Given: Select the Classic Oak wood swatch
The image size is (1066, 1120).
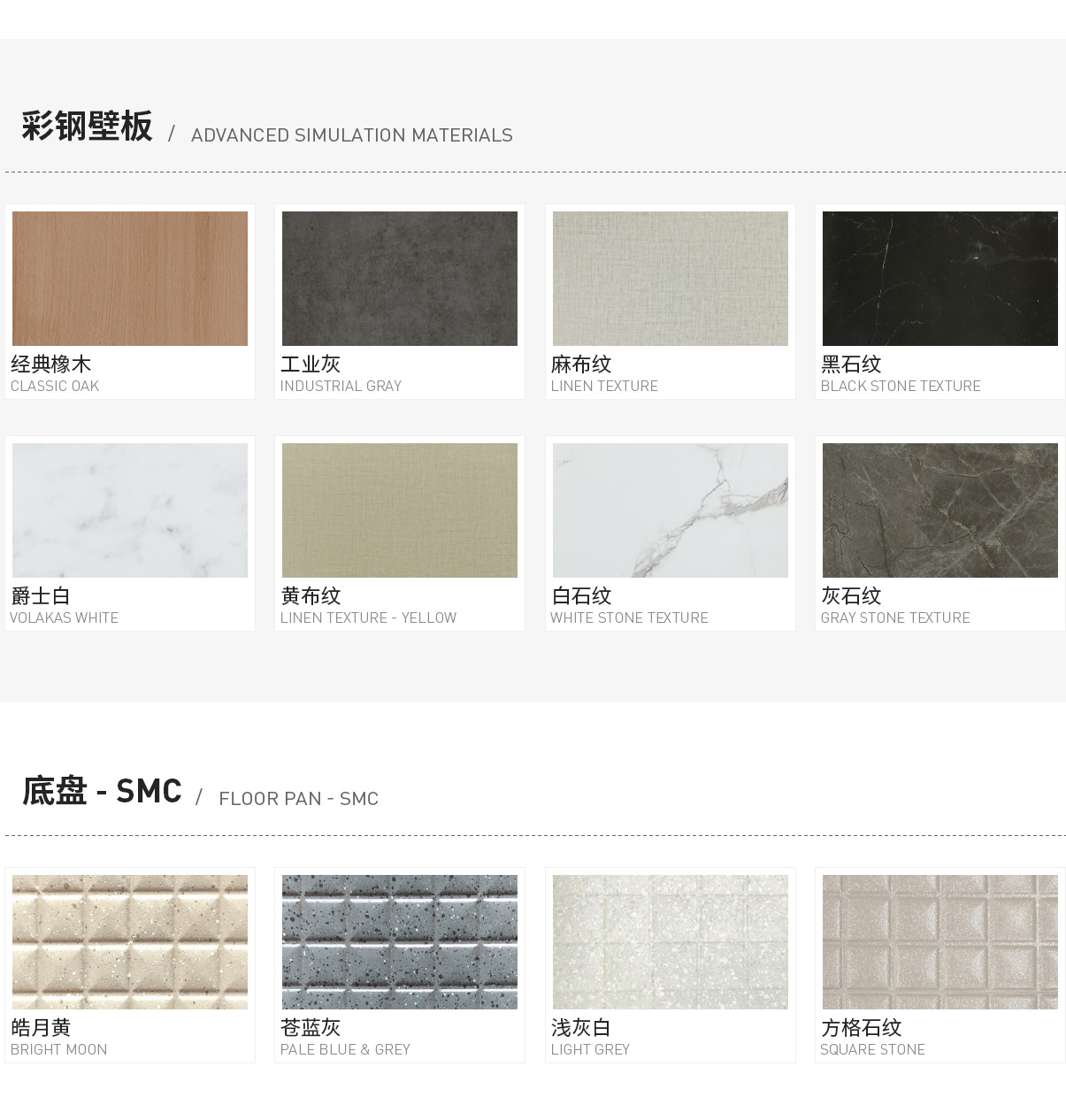Looking at the screenshot, I should [130, 279].
